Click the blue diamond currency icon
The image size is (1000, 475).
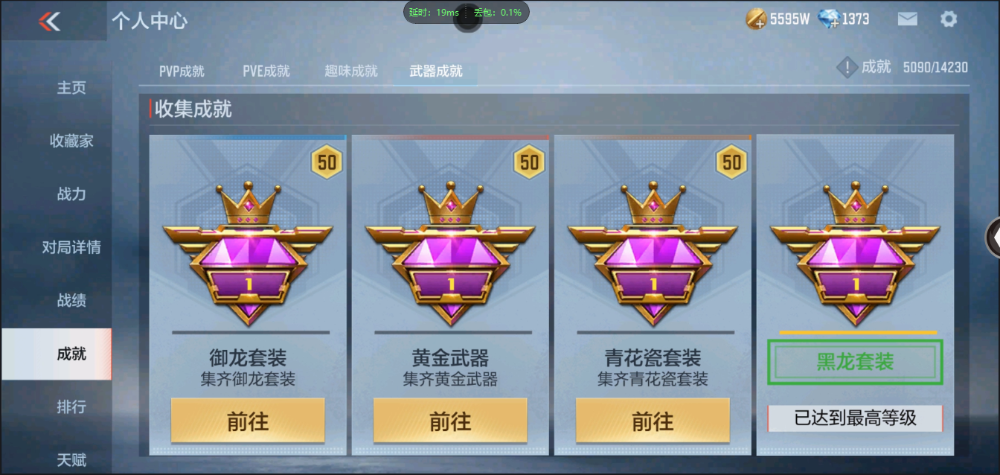828,19
